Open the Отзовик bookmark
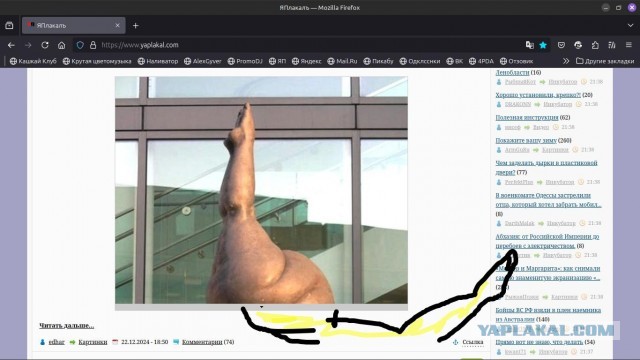 [x=517, y=61]
